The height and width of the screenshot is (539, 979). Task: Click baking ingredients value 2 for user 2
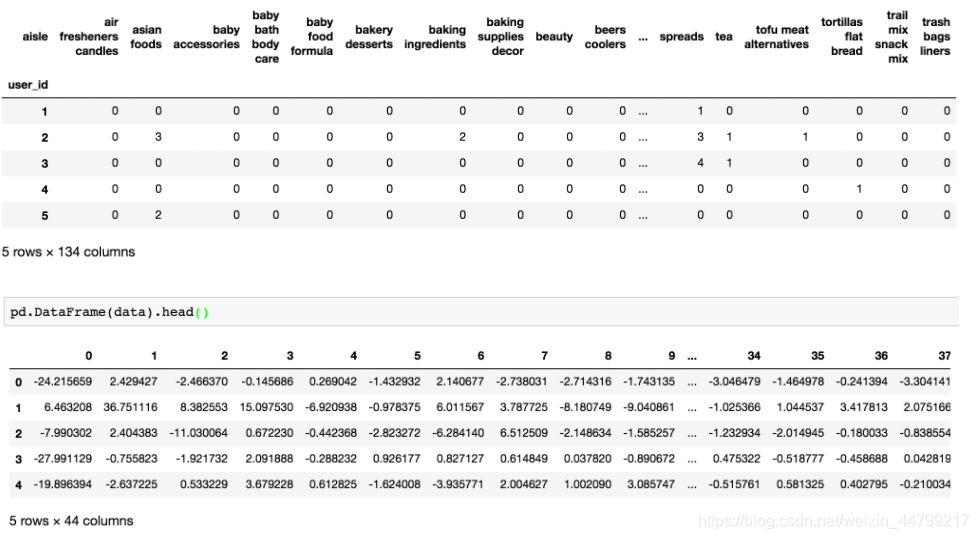point(463,137)
